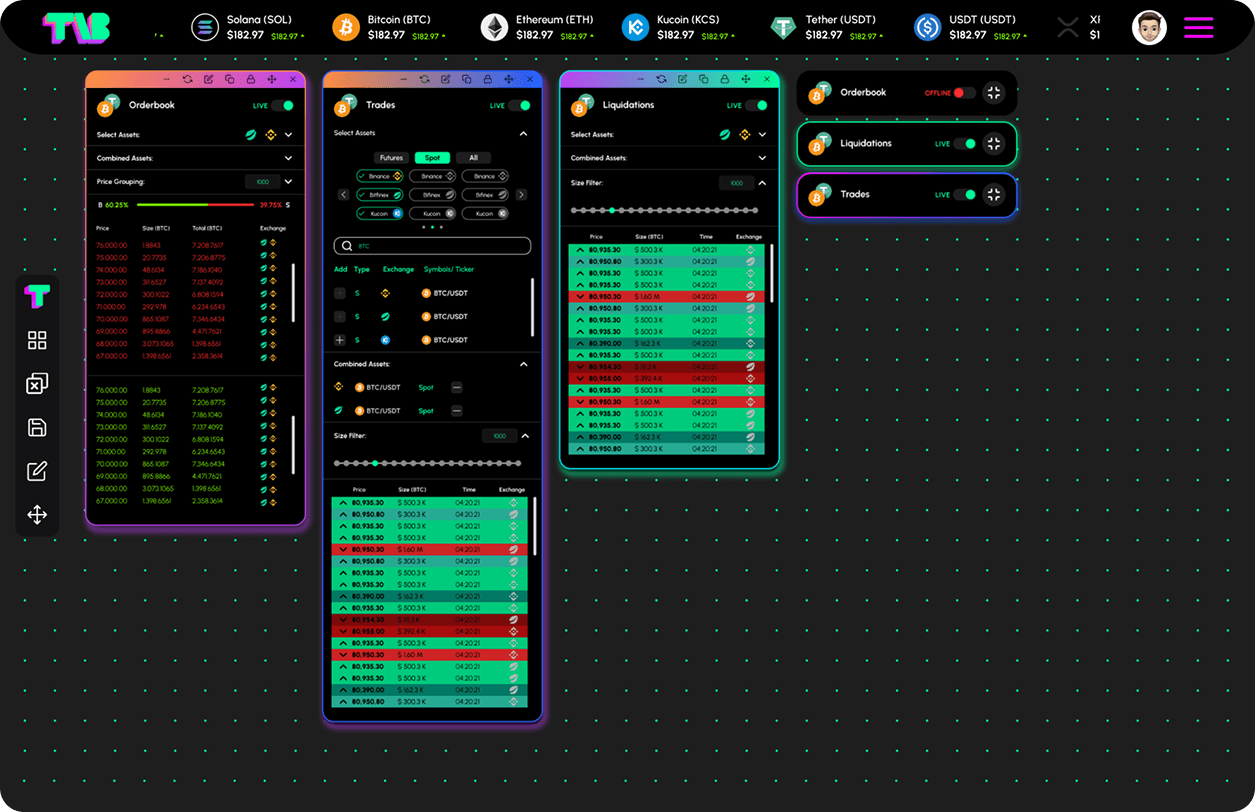
Task: Click the move arrows icon in left sidebar
Action: click(37, 515)
